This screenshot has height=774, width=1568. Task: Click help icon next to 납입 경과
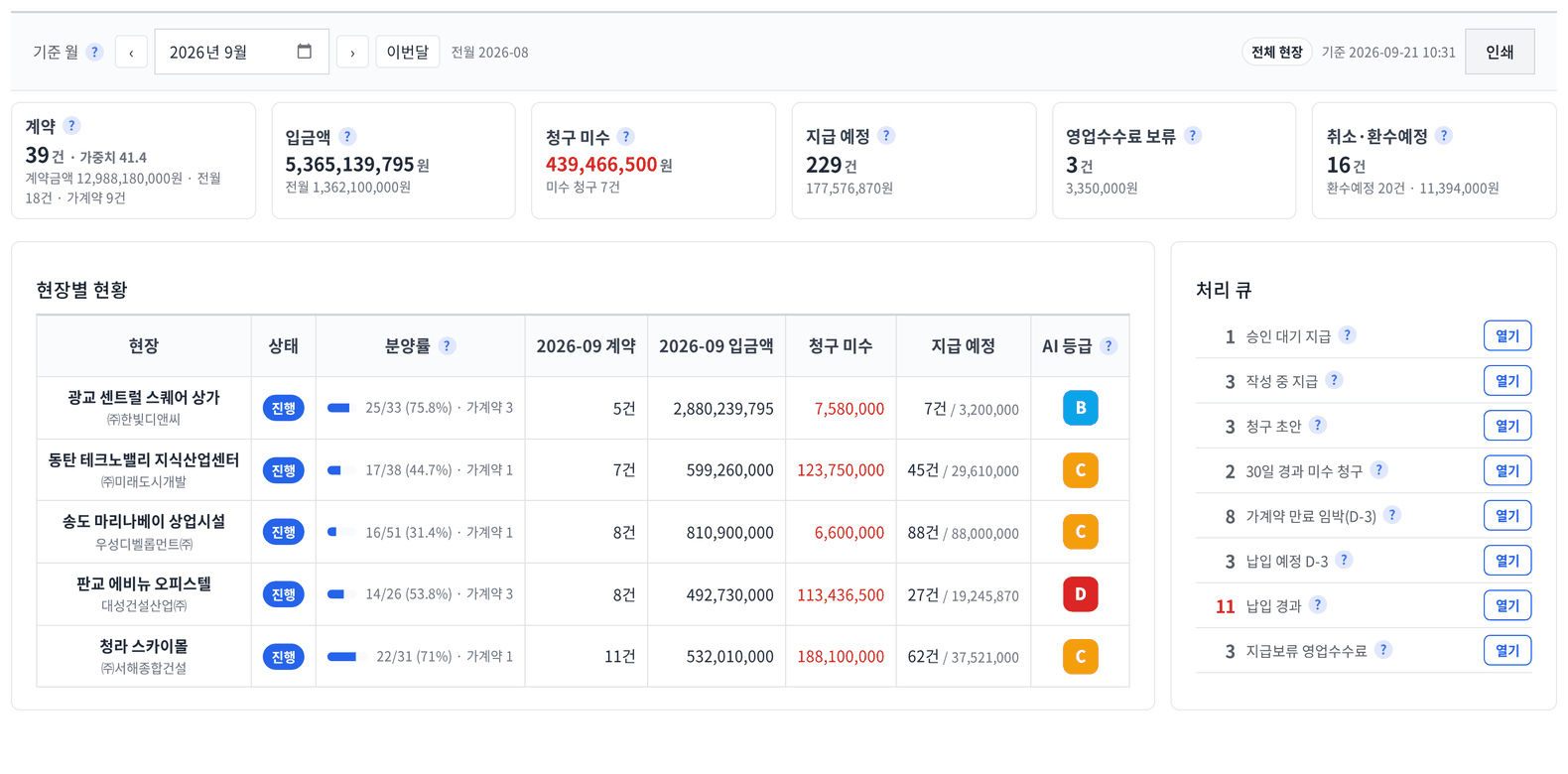pos(1317,604)
